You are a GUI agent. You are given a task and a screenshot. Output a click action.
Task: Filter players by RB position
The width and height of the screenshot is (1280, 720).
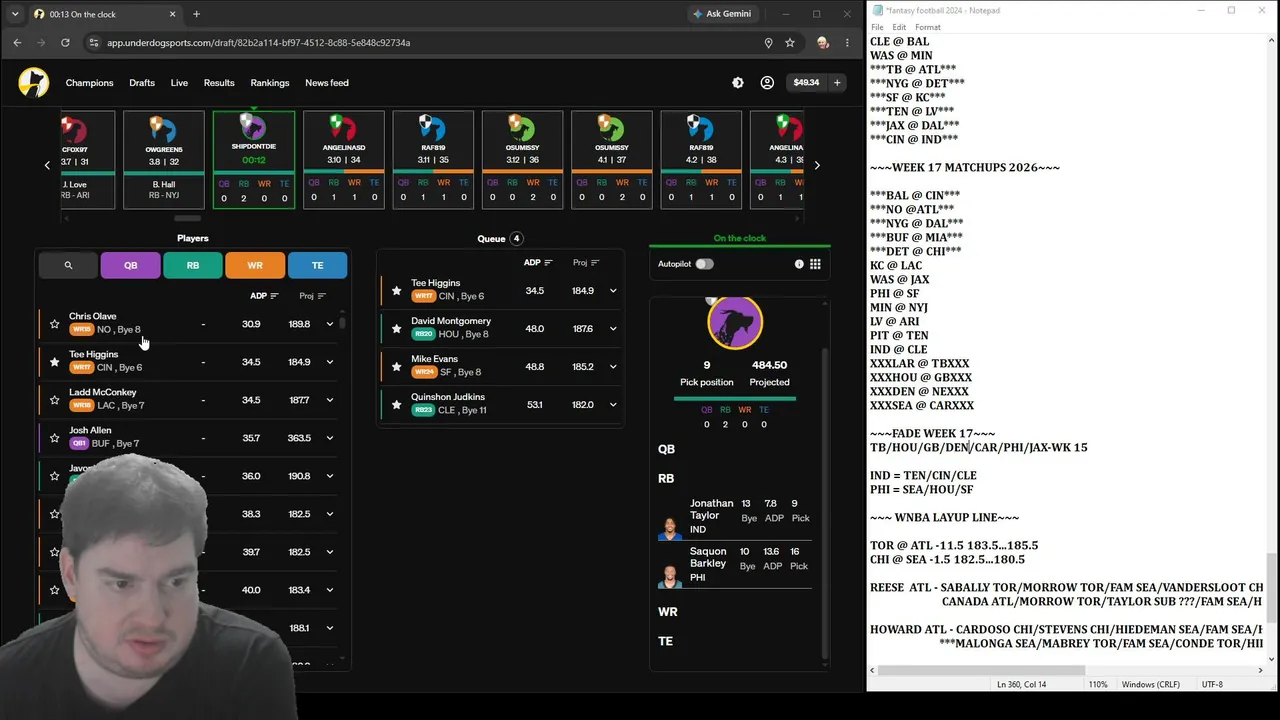(193, 265)
